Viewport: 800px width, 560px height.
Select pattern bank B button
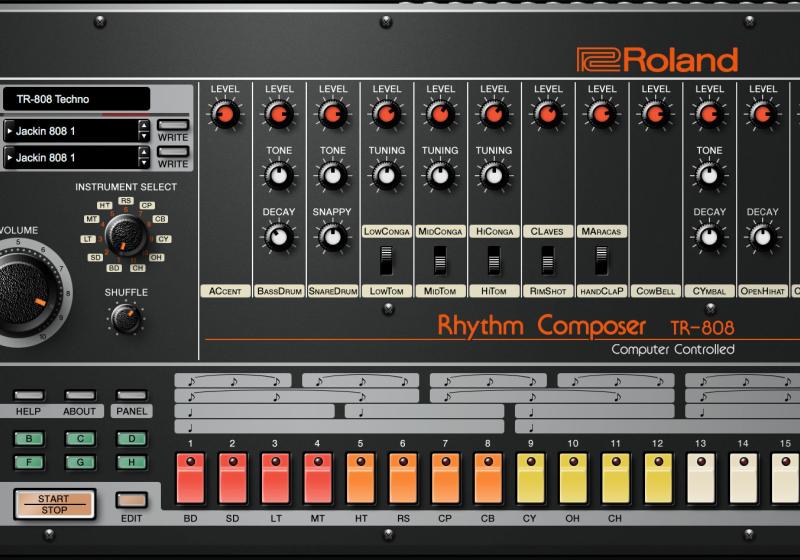[29, 439]
